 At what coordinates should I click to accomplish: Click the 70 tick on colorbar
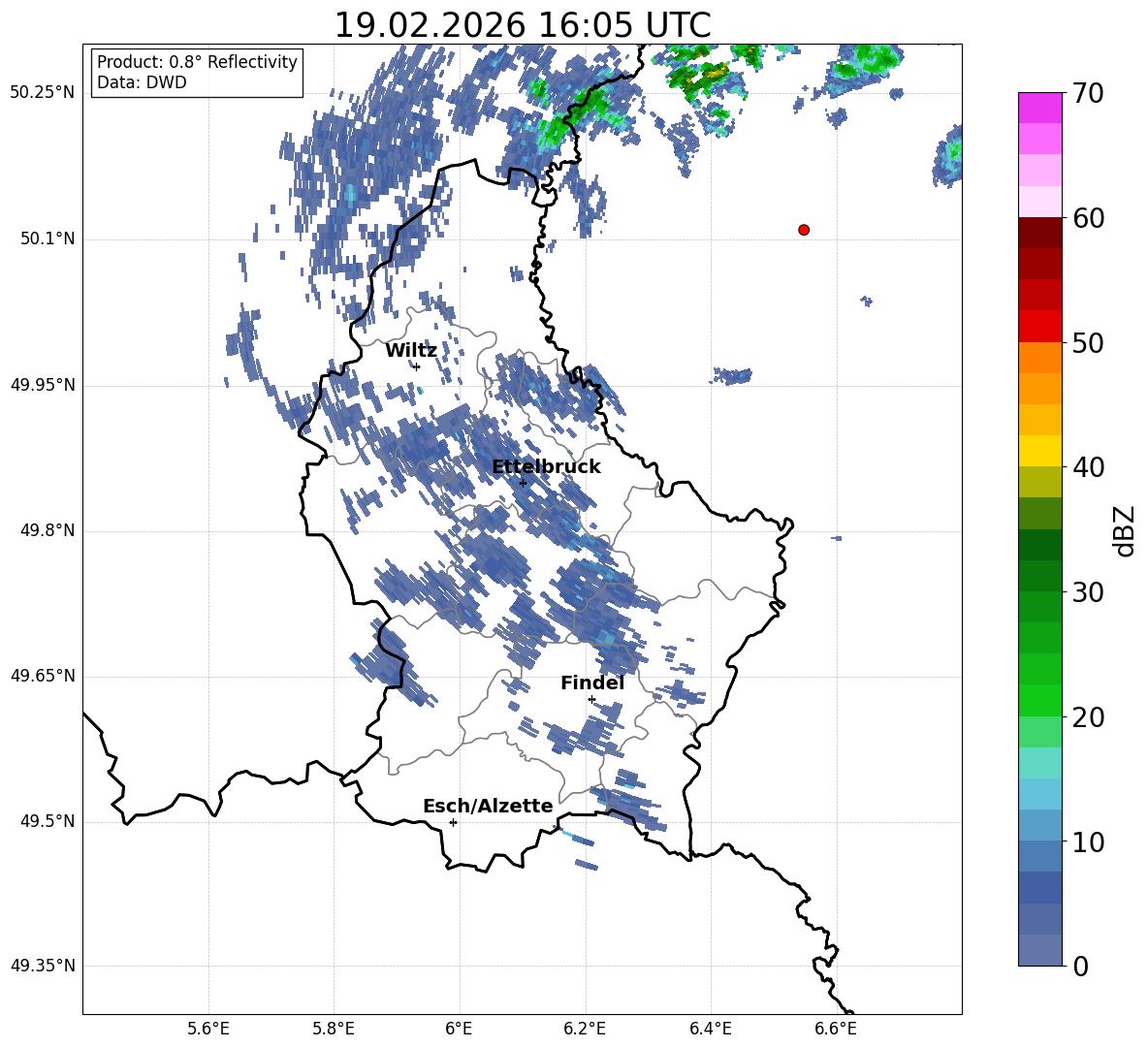[1088, 93]
